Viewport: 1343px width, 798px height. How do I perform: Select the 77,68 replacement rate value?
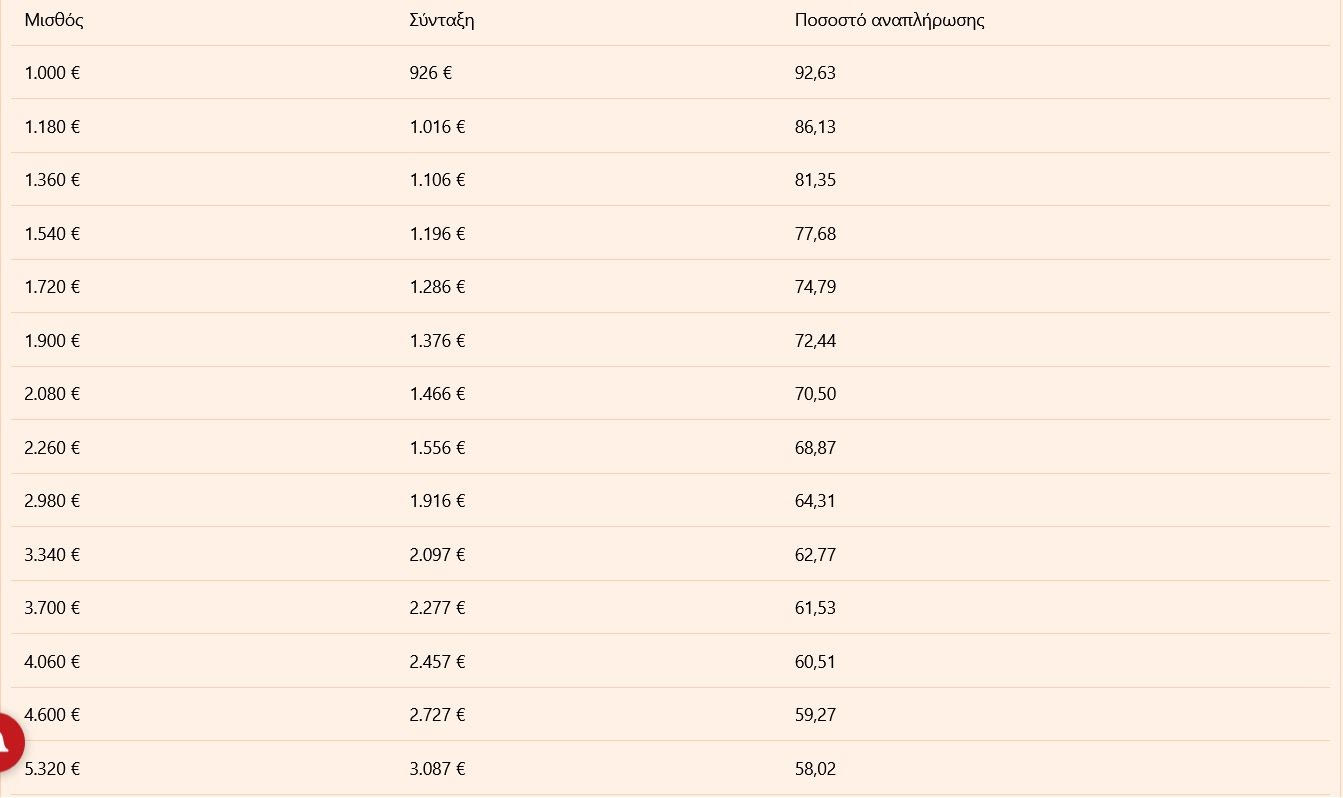[x=815, y=234]
